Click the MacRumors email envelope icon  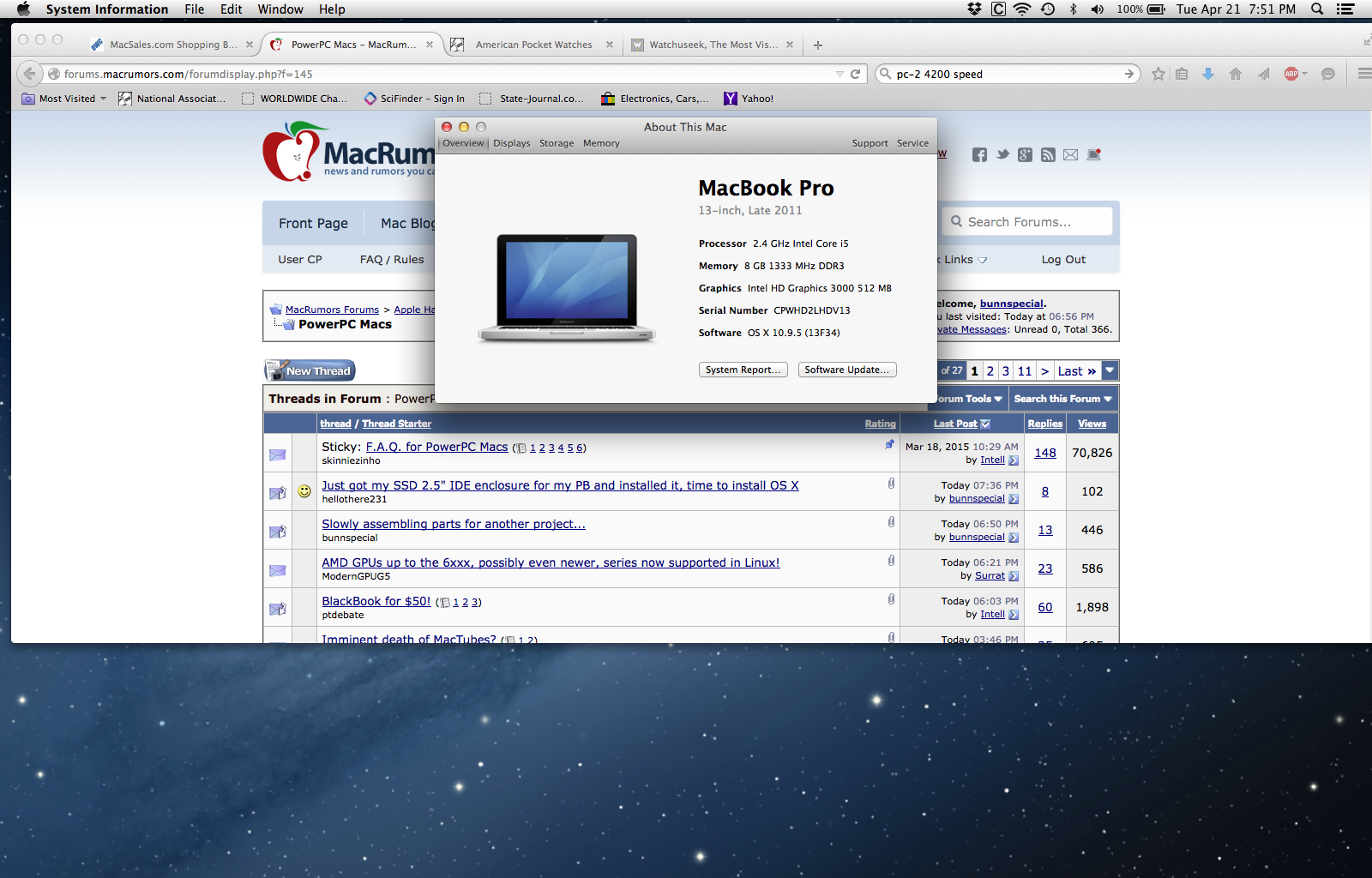tap(1070, 154)
